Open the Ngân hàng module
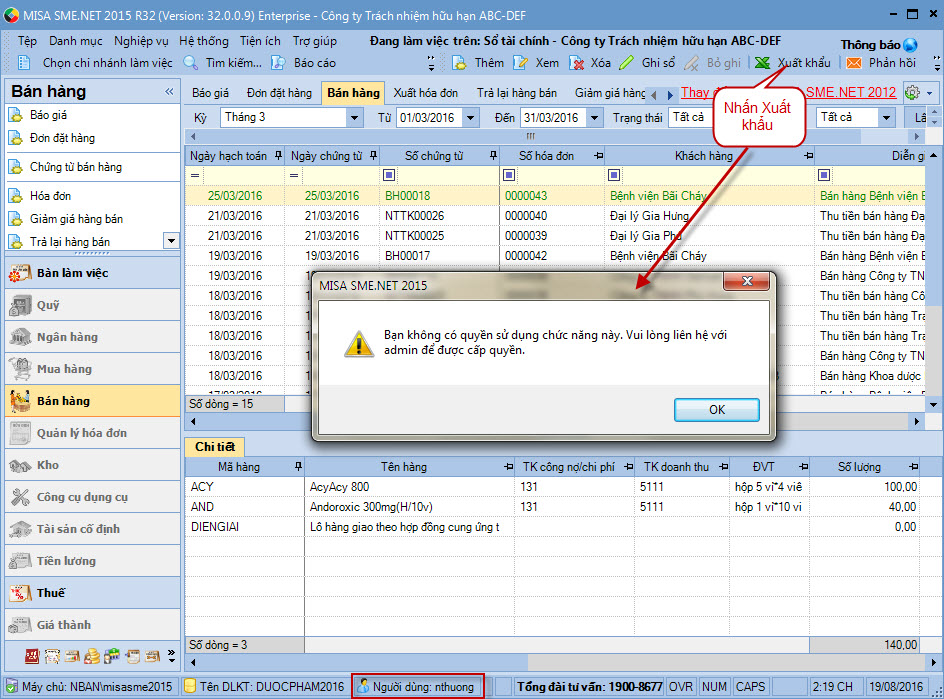 coord(93,337)
